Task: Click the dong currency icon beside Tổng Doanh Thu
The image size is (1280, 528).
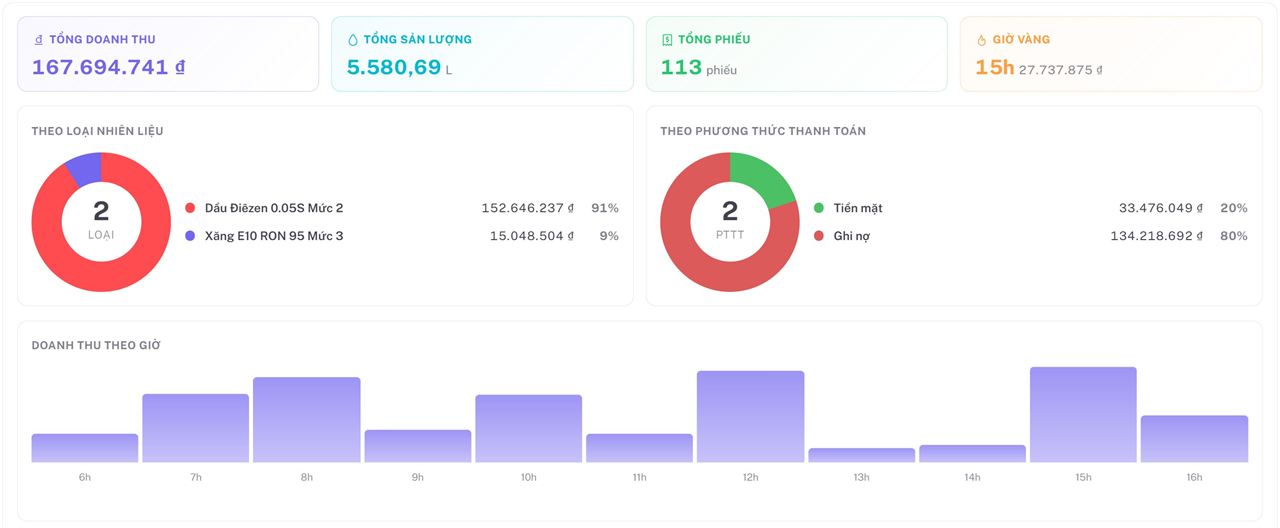Action: coord(38,40)
